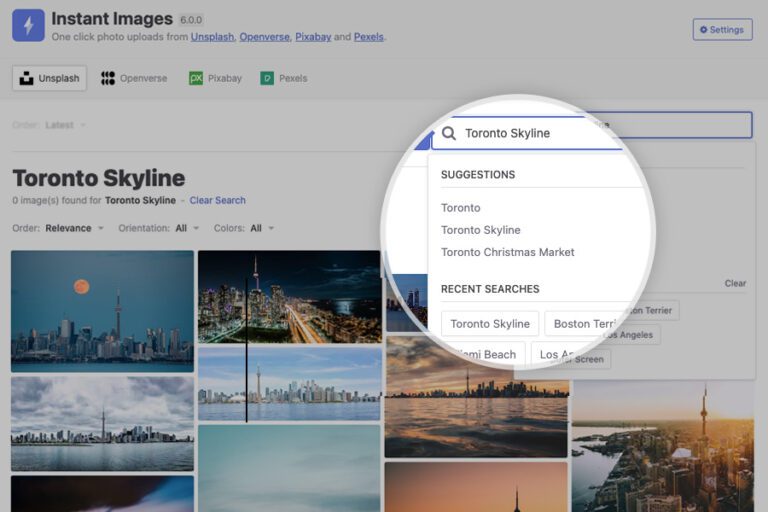Clear the recent searches list
The width and height of the screenshot is (768, 512).
[735, 283]
